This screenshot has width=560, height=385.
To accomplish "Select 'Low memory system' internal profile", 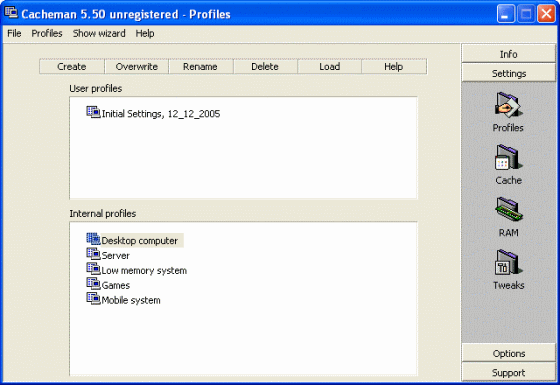I will (144, 271).
